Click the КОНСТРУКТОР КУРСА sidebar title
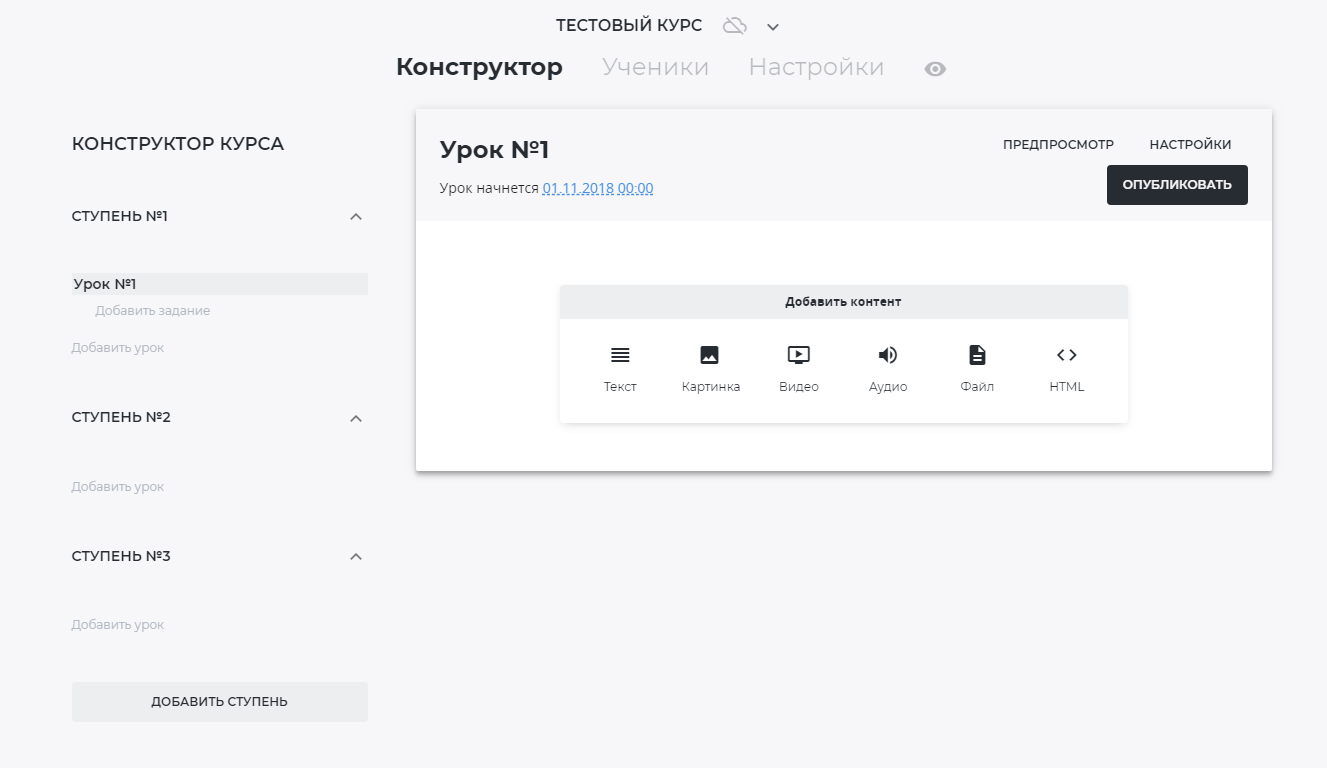 coord(178,144)
